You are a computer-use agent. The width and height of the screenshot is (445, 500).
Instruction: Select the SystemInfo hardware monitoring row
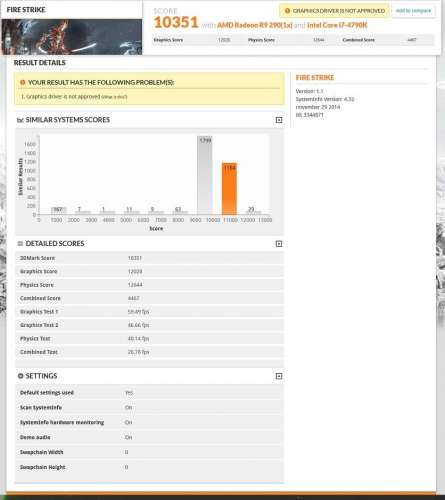pos(149,422)
